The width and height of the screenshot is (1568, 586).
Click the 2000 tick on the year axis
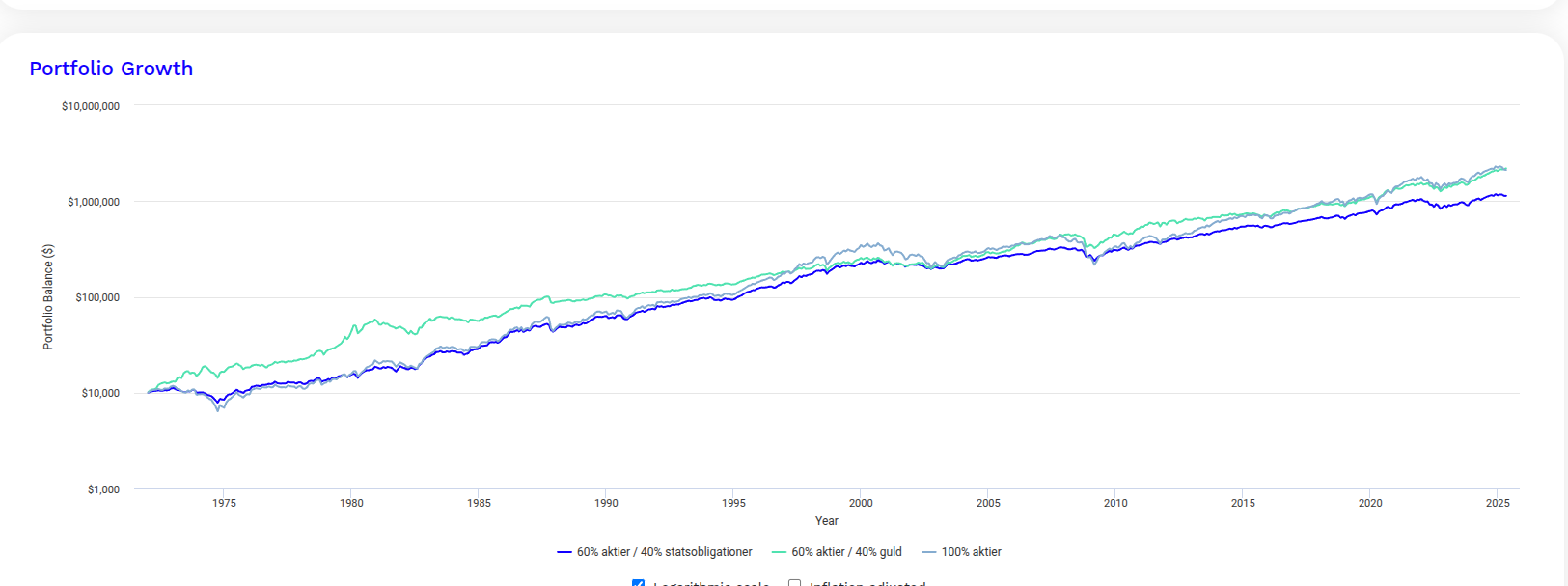click(861, 503)
